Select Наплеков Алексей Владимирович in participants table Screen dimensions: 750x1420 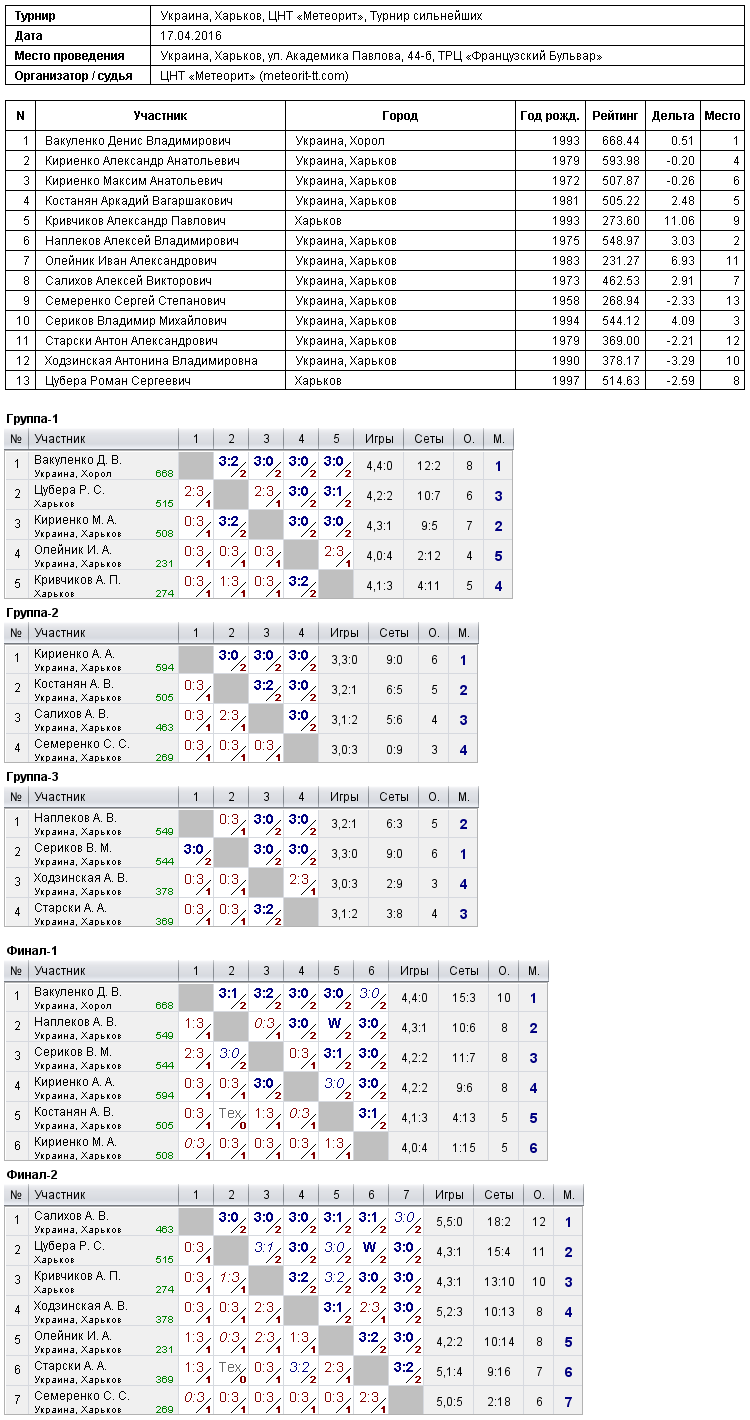tap(141, 241)
